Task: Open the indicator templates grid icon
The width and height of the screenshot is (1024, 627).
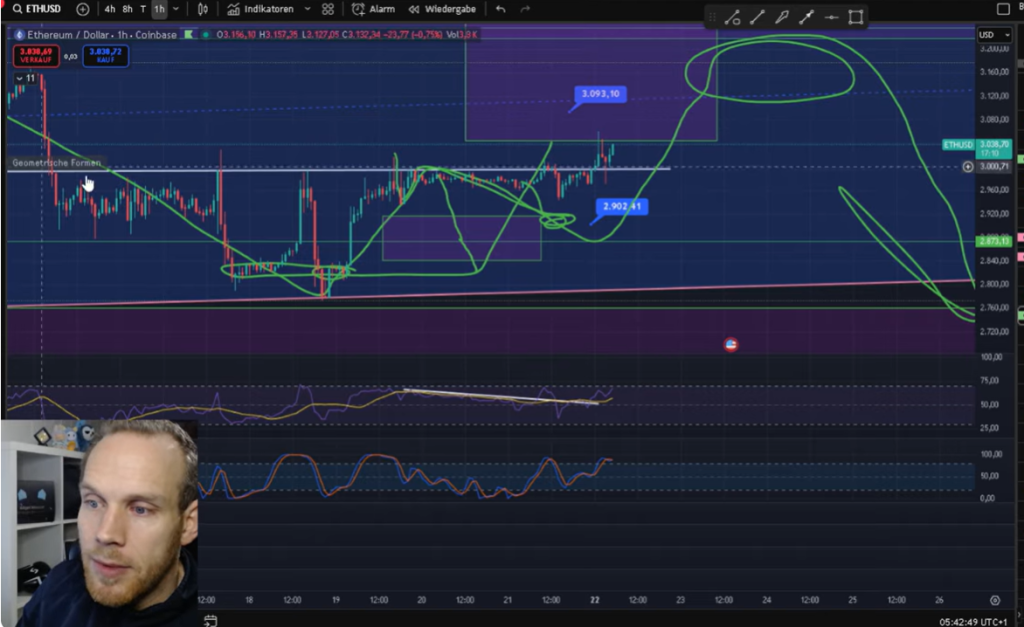Action: [x=328, y=9]
